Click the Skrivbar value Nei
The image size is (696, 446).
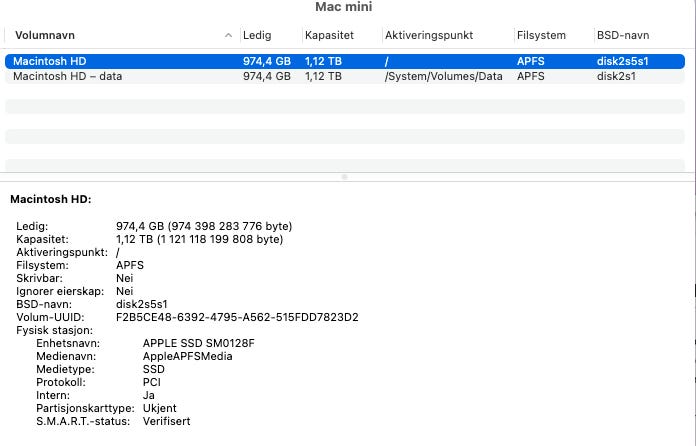coord(124,278)
